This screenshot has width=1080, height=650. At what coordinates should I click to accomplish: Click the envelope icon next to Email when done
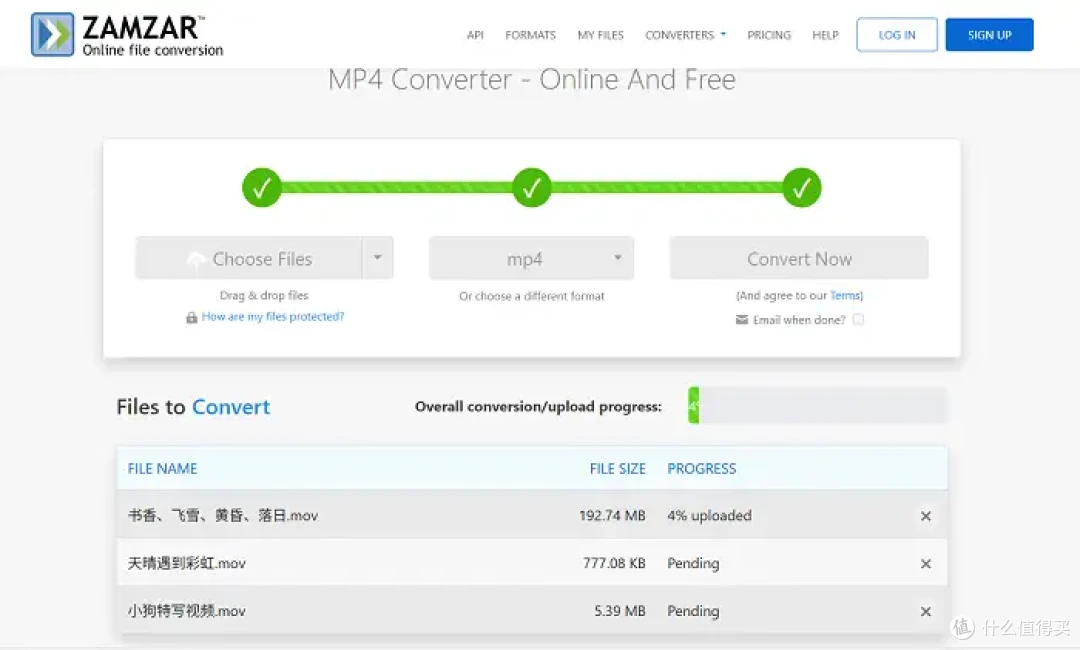tap(742, 319)
